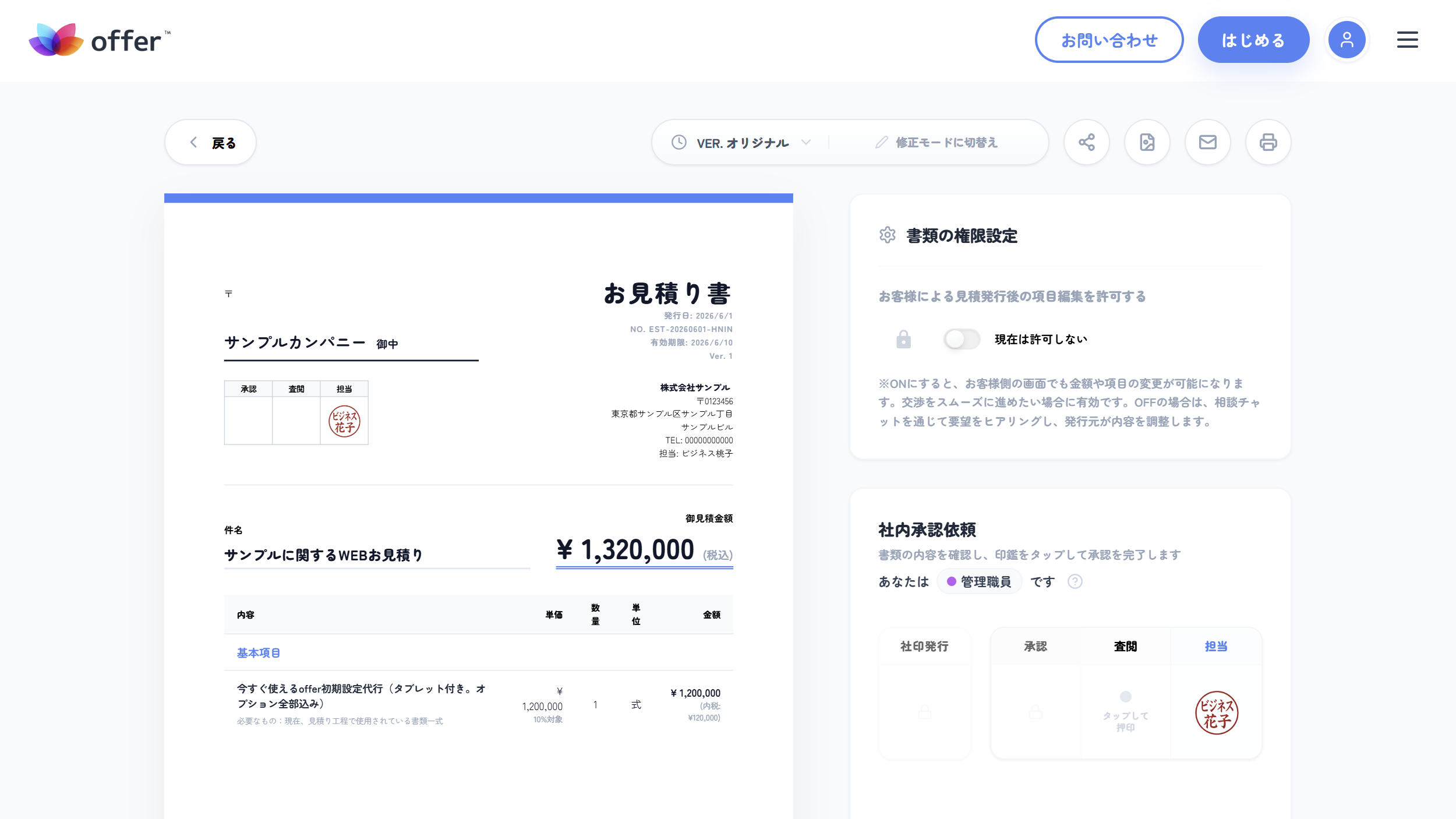The image size is (1456, 819).
Task: Click the 内容 column header
Action: 245,615
